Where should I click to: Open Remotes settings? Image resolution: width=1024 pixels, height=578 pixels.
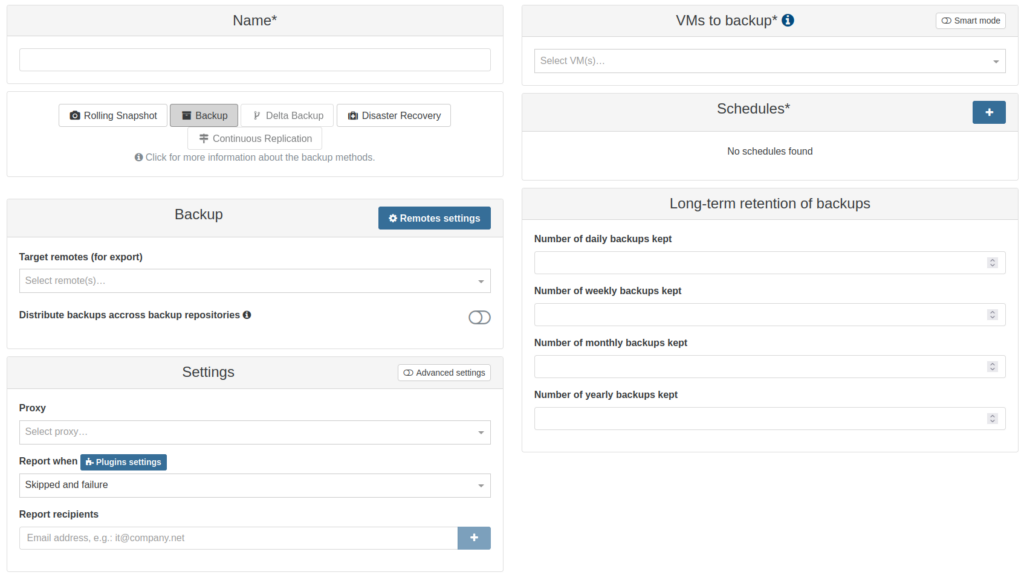point(434,218)
